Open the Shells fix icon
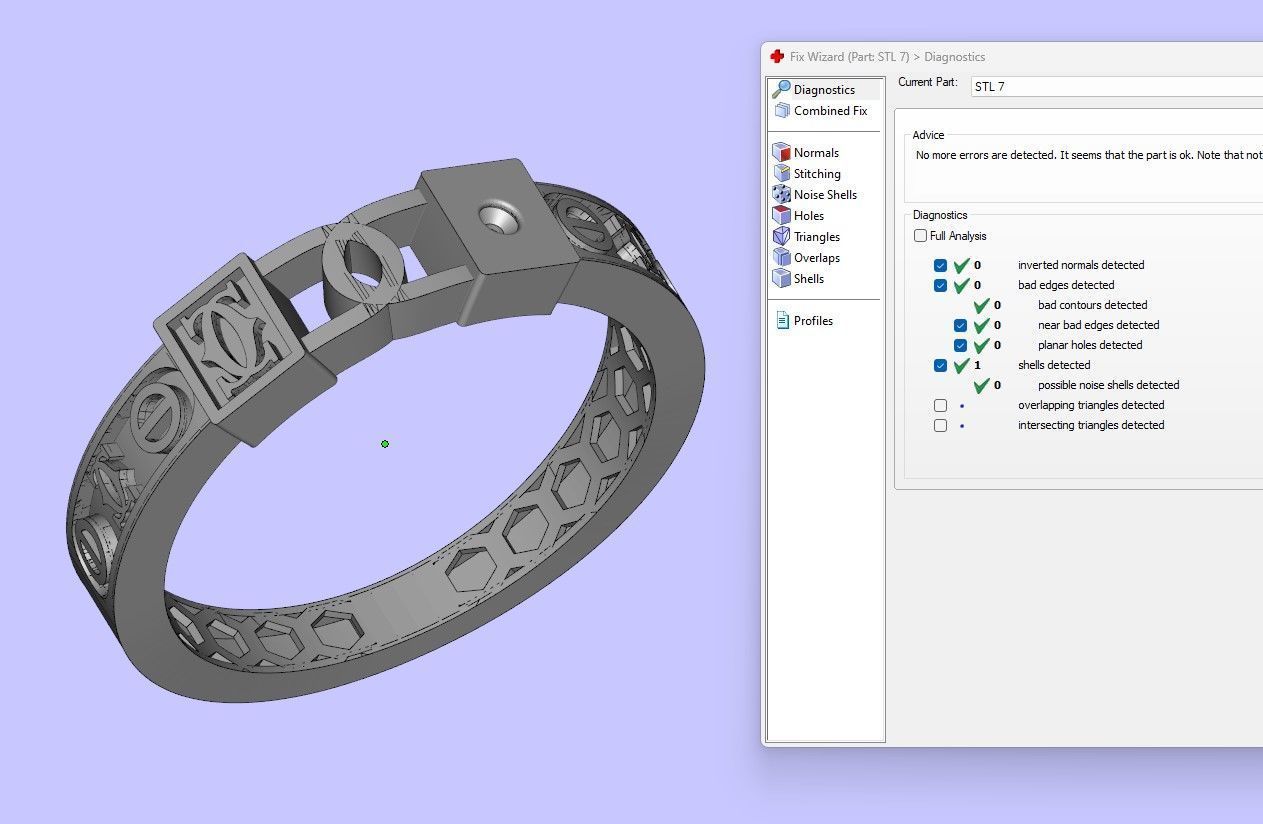 (x=781, y=279)
